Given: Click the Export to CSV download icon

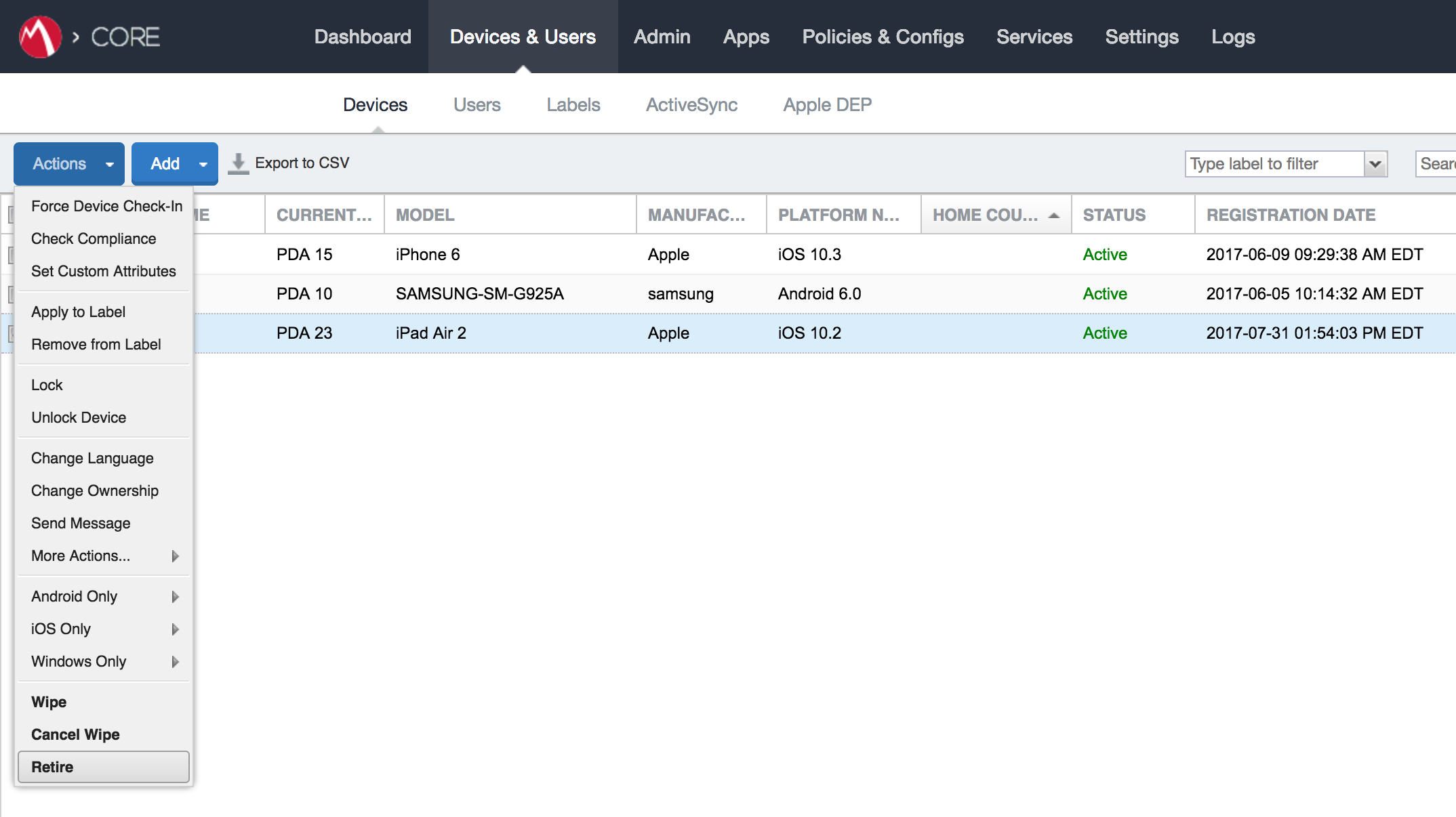Looking at the screenshot, I should (x=238, y=164).
